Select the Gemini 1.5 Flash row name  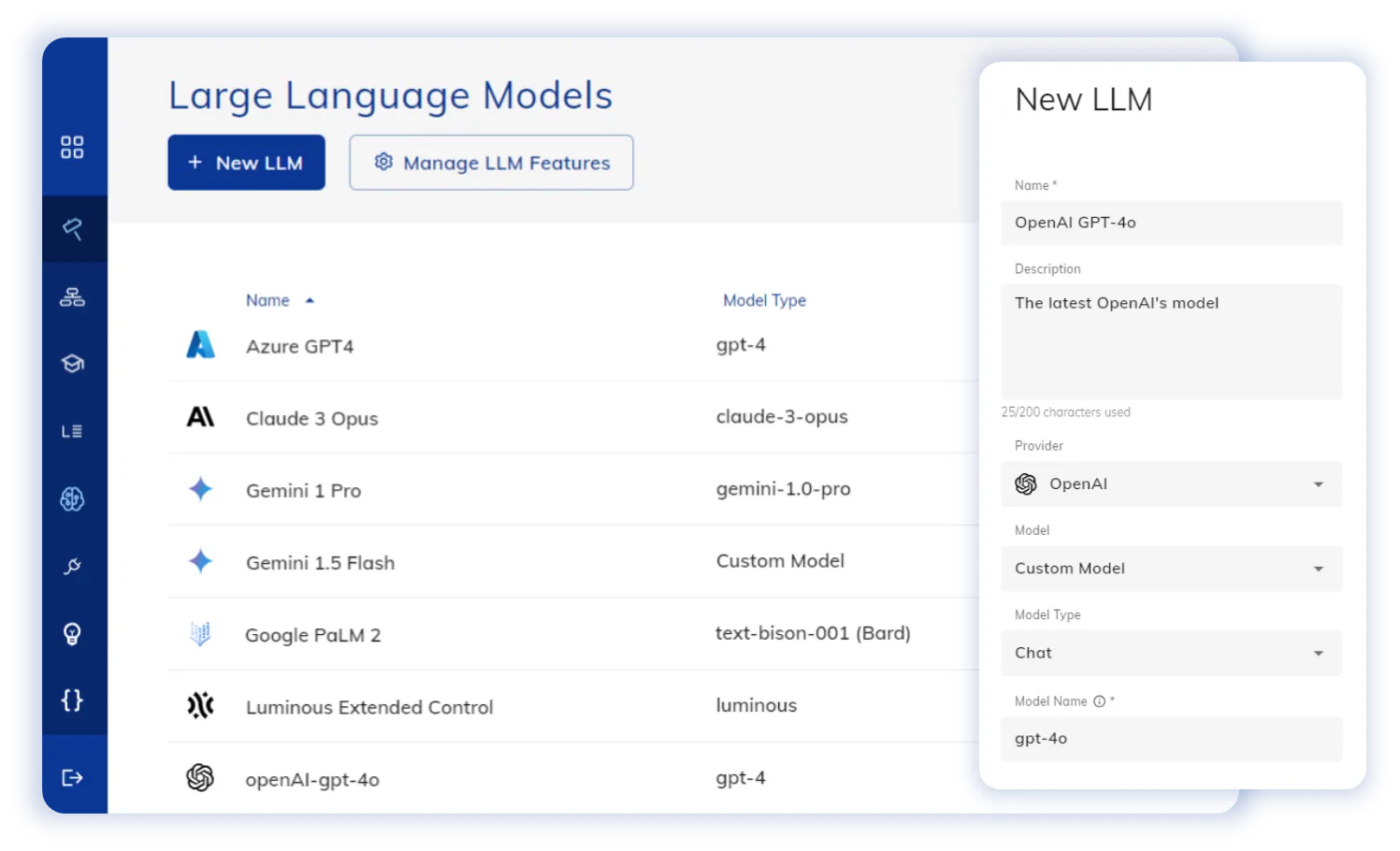320,563
